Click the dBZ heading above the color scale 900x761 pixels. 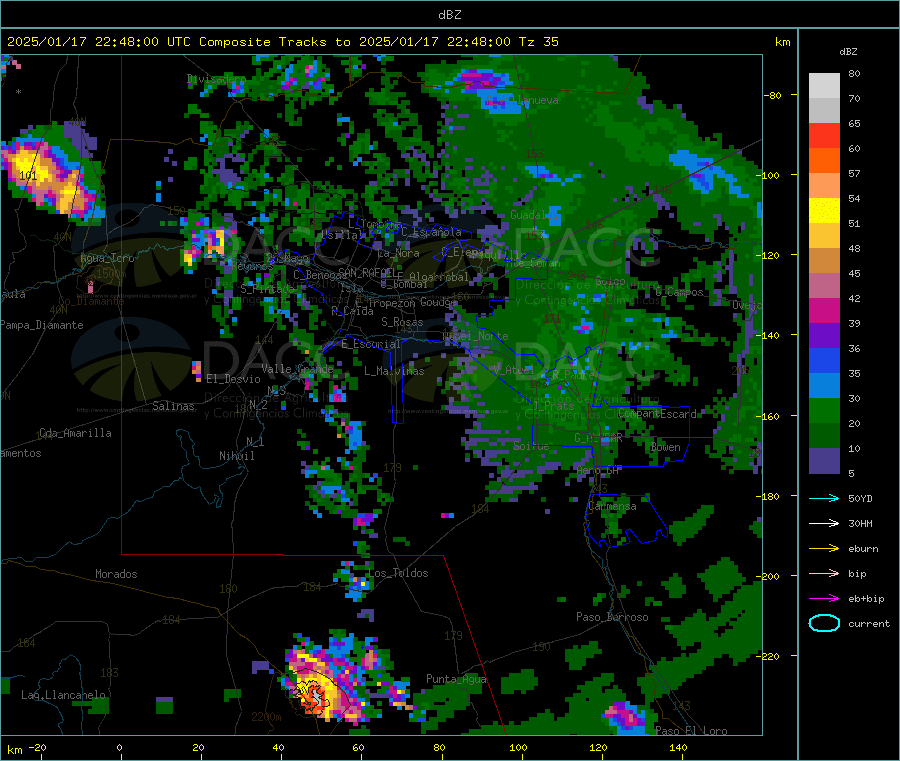pos(848,52)
